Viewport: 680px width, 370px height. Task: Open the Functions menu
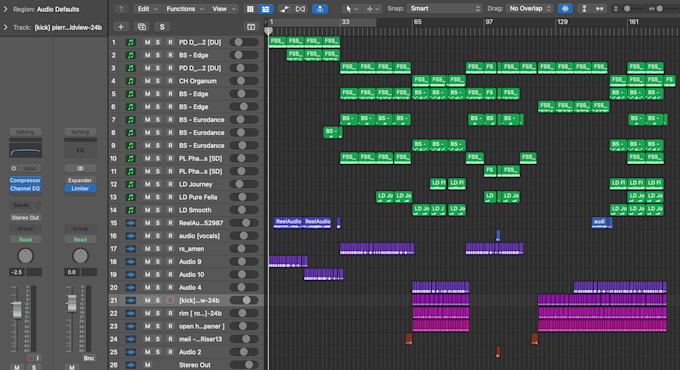pyautogui.click(x=184, y=9)
